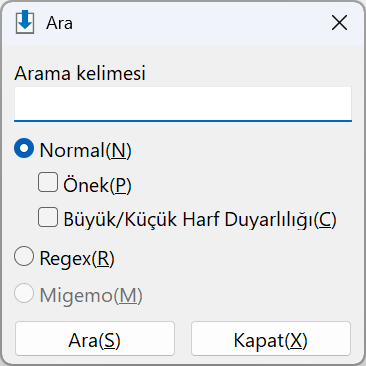Click the Arama kelimesi label
The image size is (366, 366).
click(x=80, y=73)
